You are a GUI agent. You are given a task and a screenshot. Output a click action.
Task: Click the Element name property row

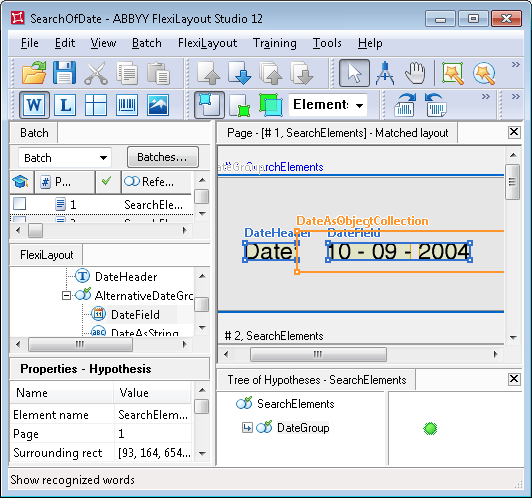[101, 415]
